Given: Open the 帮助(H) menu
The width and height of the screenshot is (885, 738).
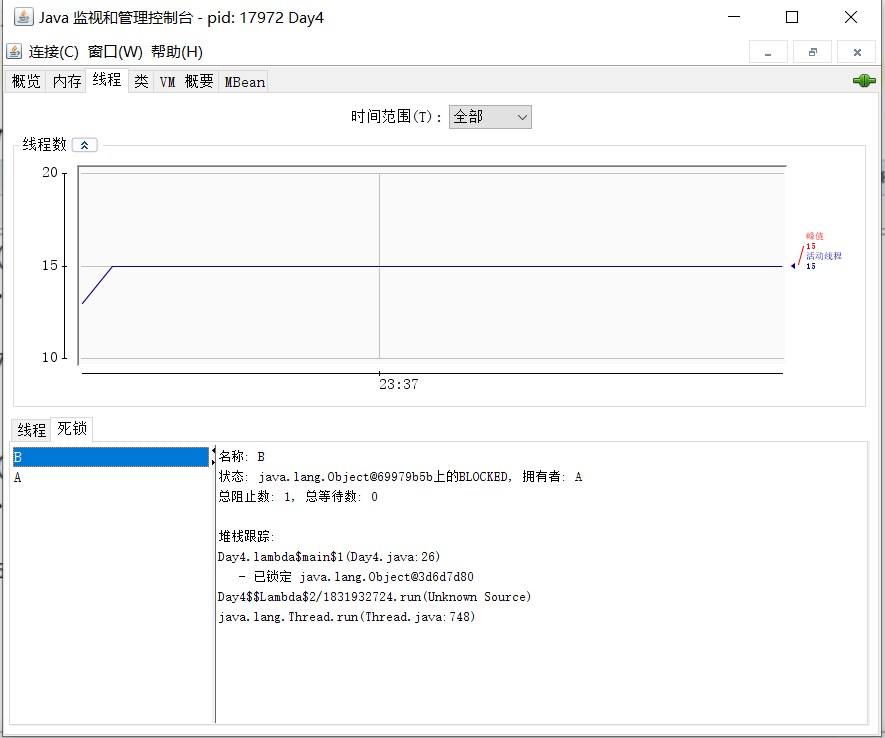Looking at the screenshot, I should [x=177, y=52].
